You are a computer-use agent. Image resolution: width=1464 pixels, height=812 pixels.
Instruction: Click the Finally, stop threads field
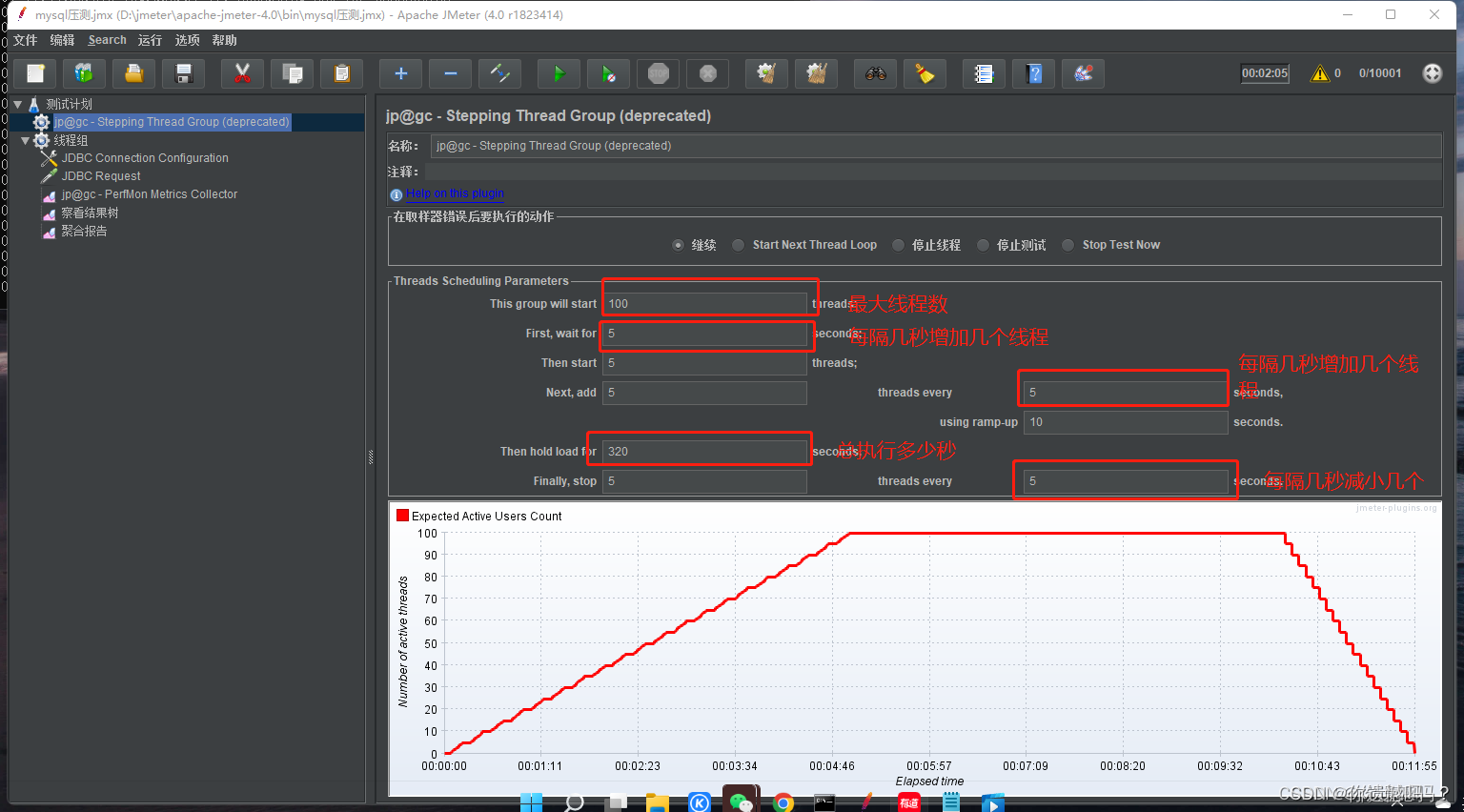tap(704, 481)
